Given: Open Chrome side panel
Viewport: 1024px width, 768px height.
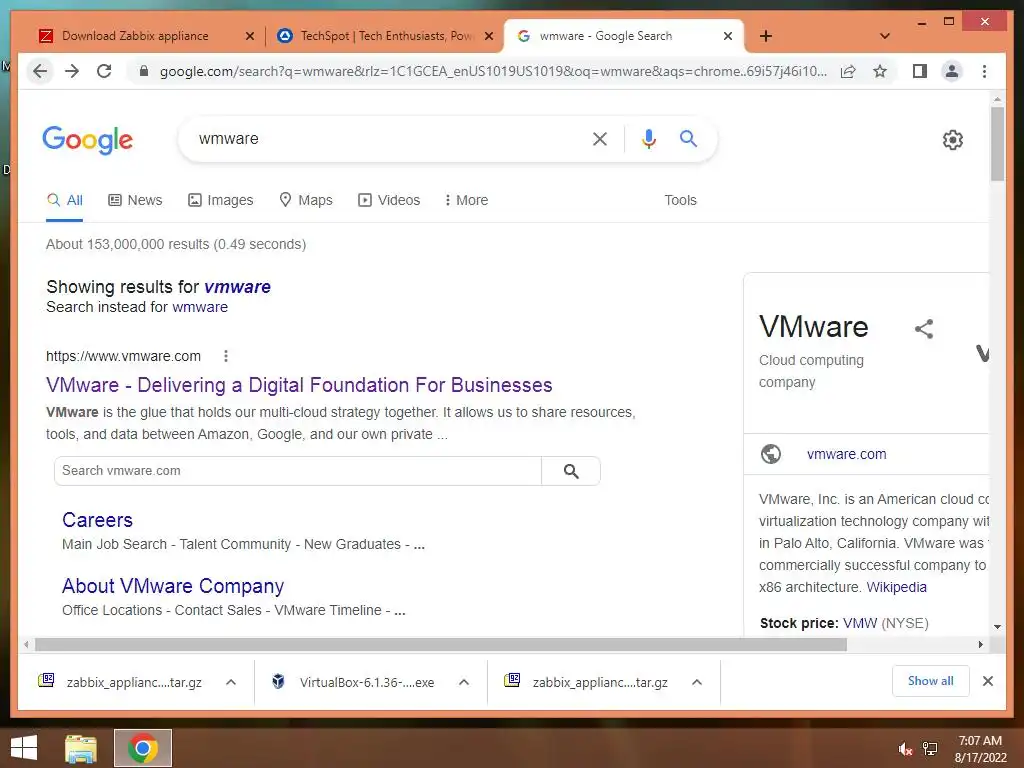Looking at the screenshot, I should coord(920,71).
